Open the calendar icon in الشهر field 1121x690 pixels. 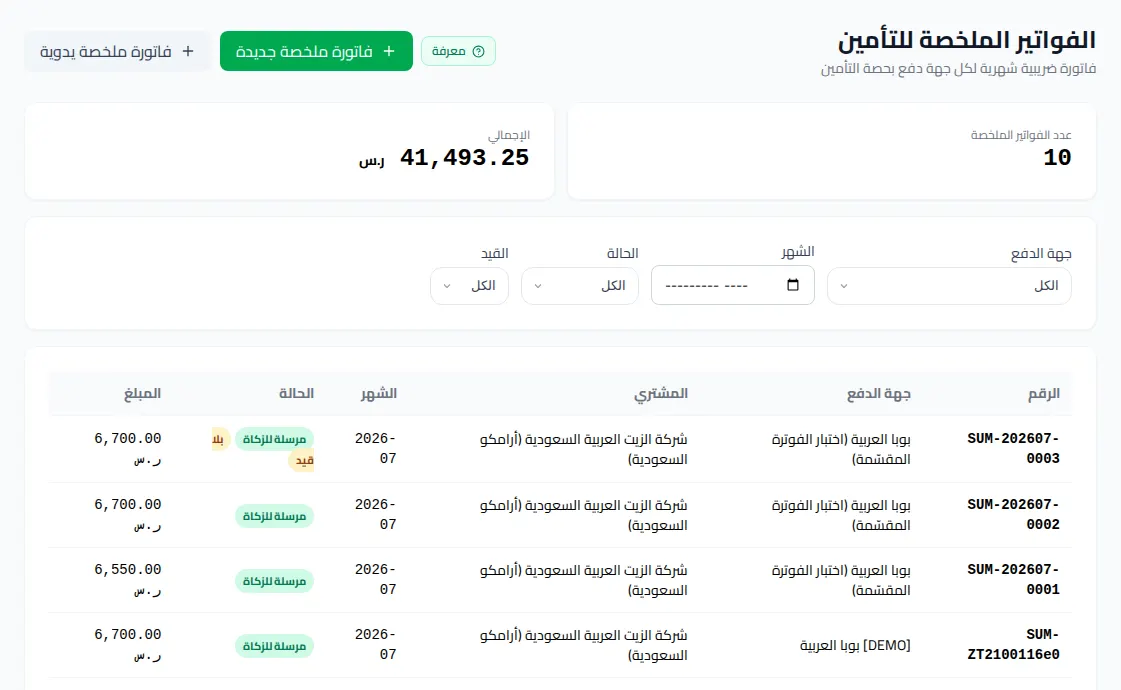pos(792,285)
